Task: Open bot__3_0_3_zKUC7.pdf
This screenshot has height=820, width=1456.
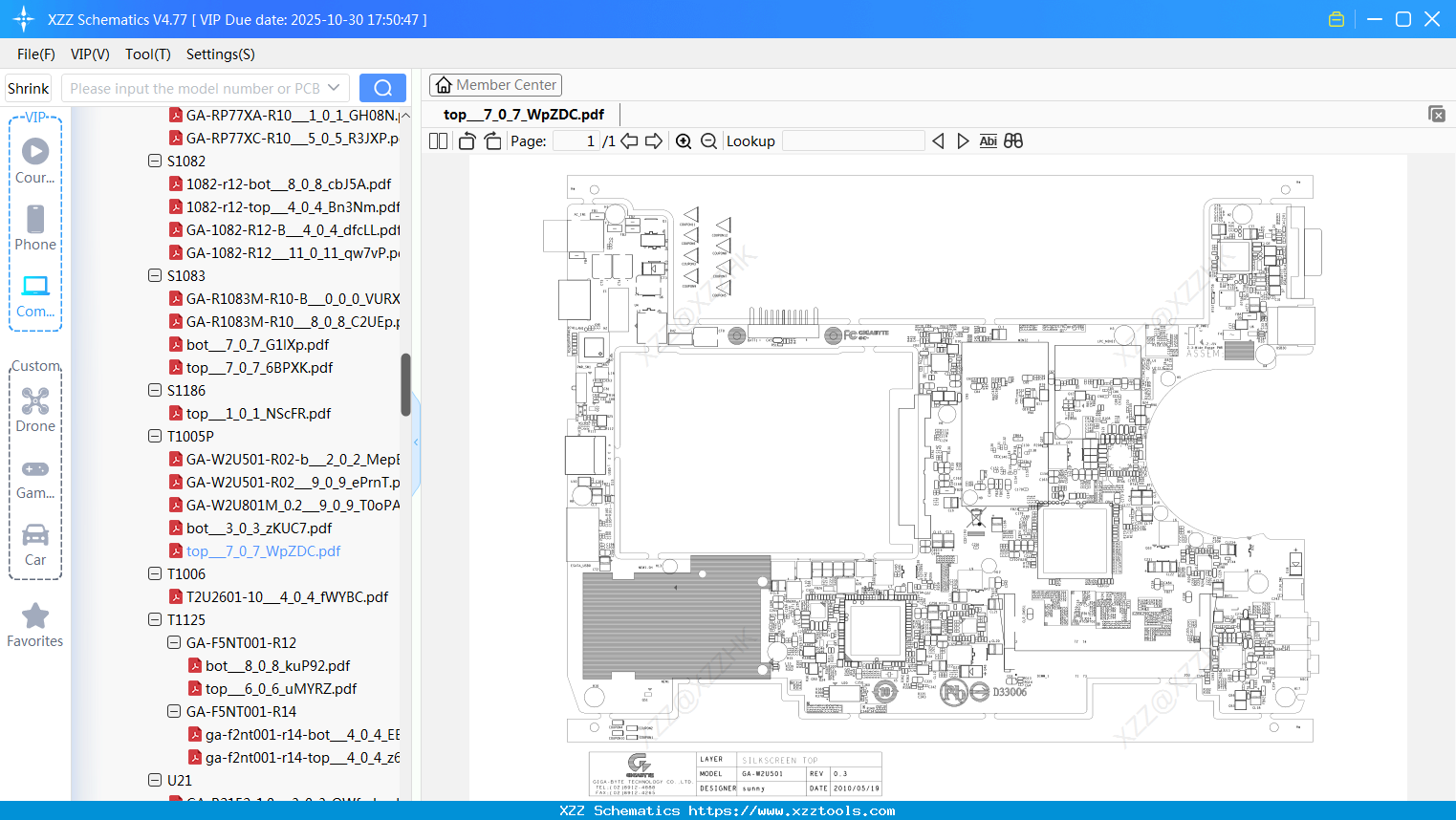Action: [x=259, y=528]
